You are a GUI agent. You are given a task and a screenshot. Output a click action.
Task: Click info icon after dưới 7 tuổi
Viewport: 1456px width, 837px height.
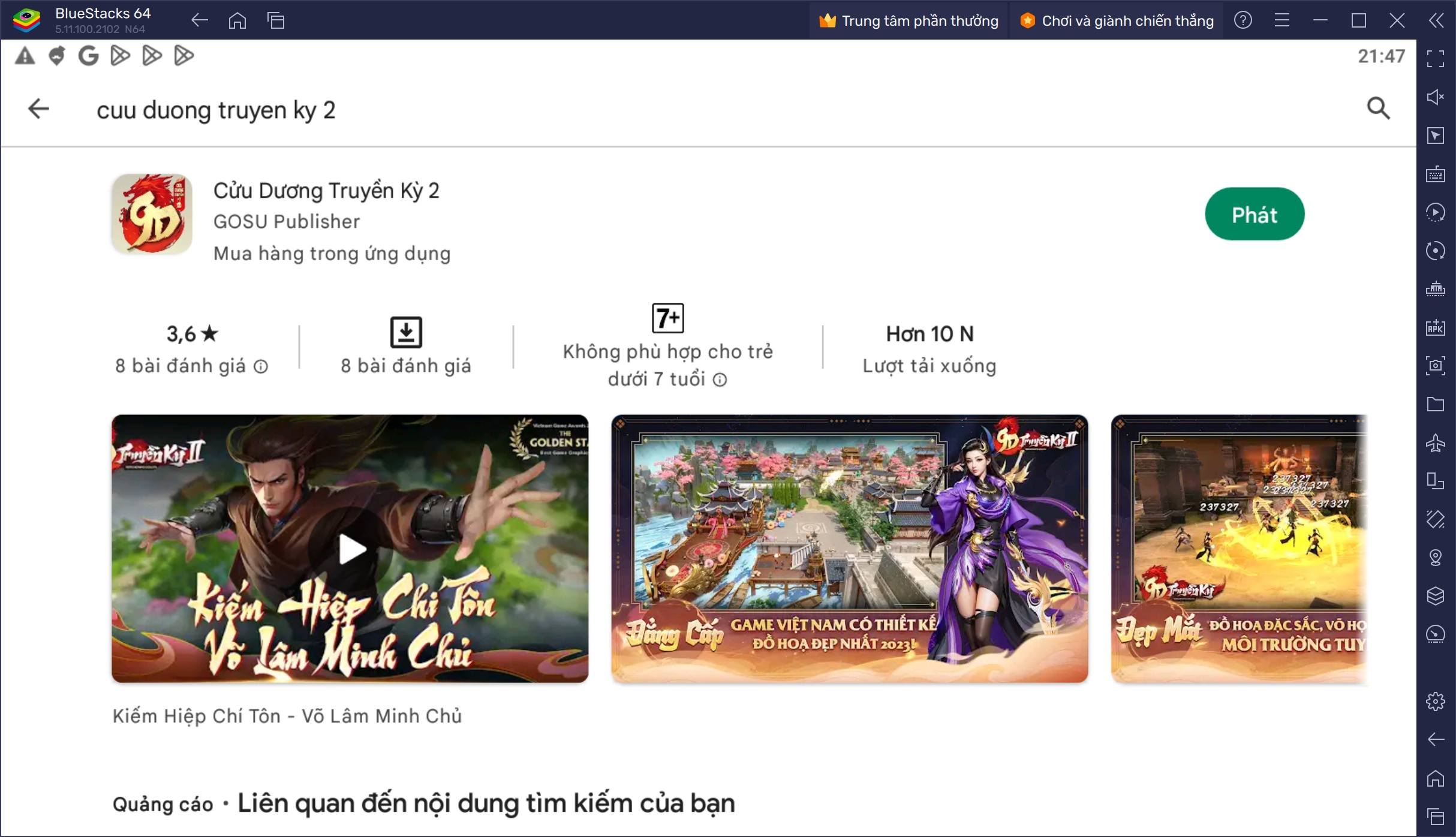[720, 380]
